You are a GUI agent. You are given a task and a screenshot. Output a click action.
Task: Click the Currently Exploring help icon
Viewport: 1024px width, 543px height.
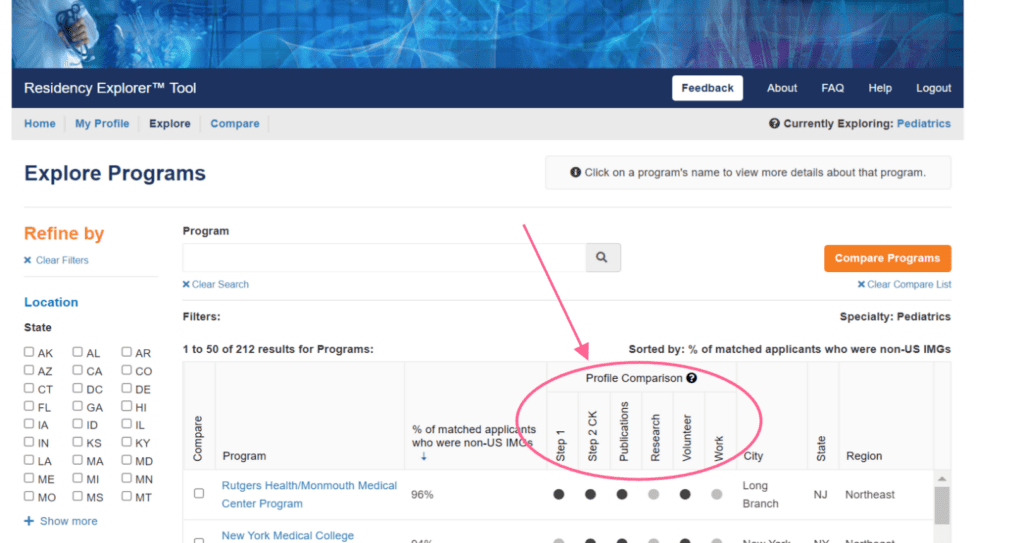[774, 124]
